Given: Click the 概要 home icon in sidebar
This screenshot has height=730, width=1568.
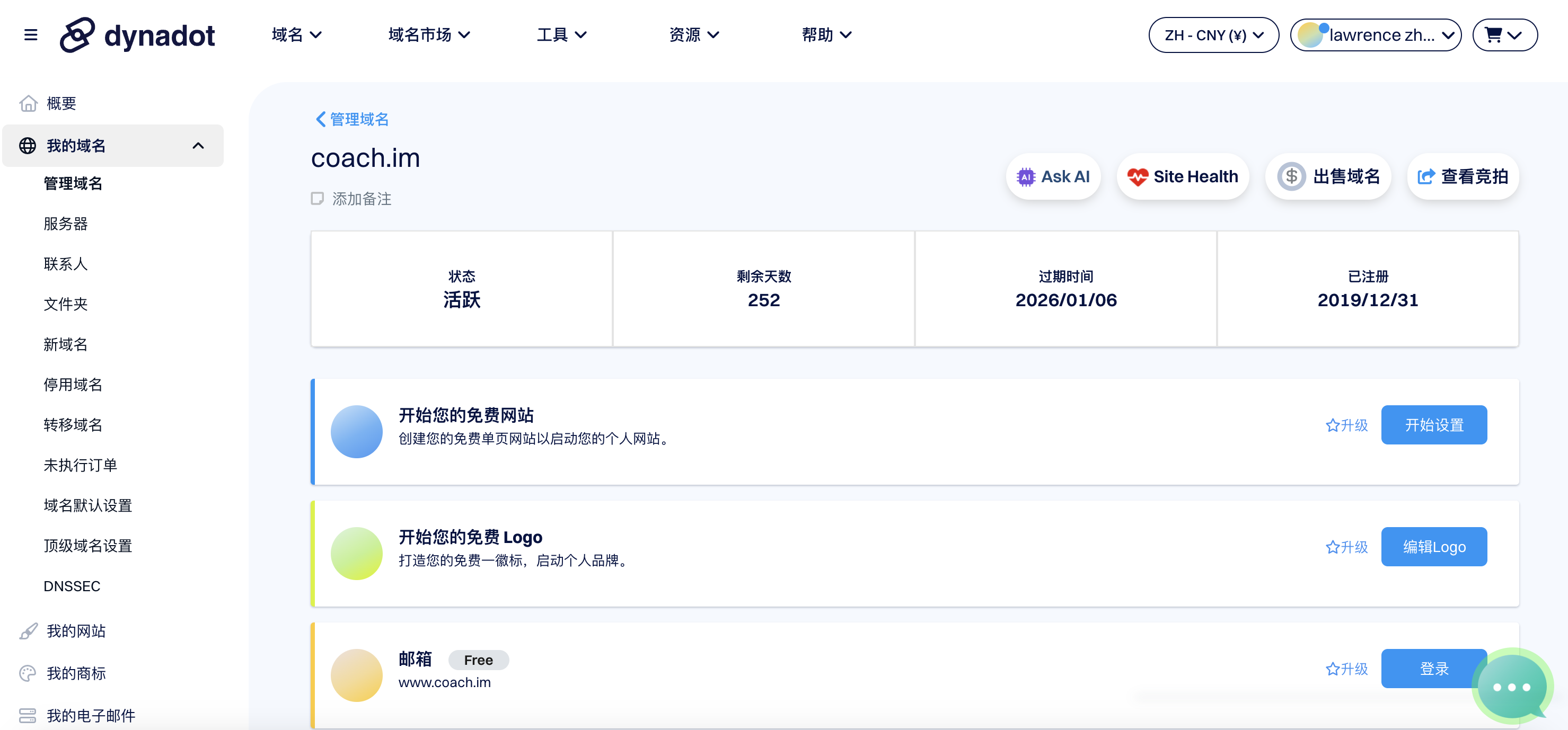Looking at the screenshot, I should [x=28, y=103].
